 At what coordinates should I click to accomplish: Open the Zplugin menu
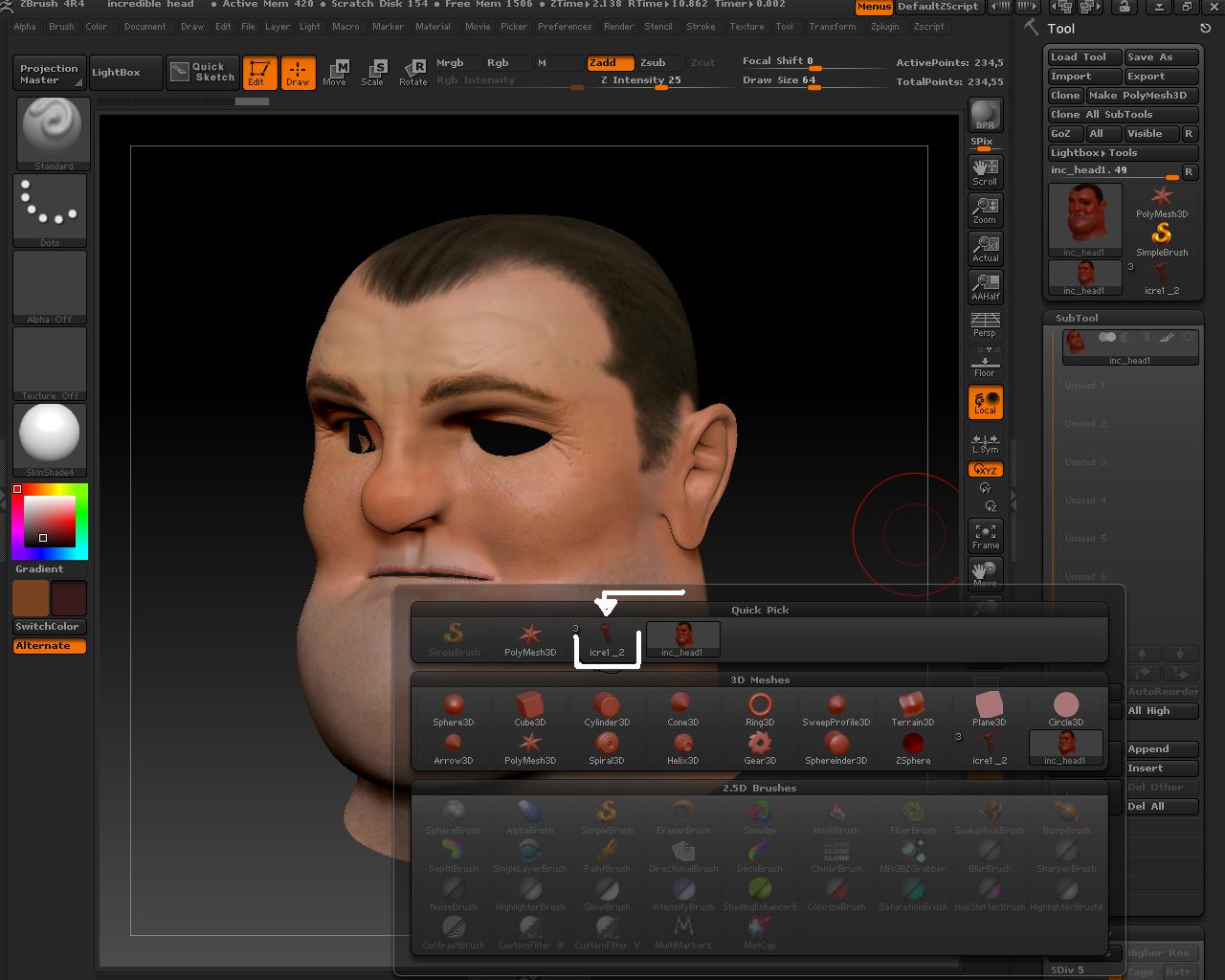[x=885, y=27]
